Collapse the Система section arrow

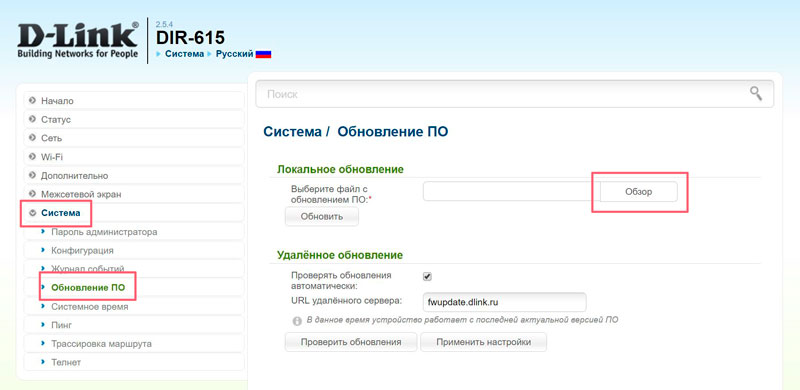click(x=33, y=213)
